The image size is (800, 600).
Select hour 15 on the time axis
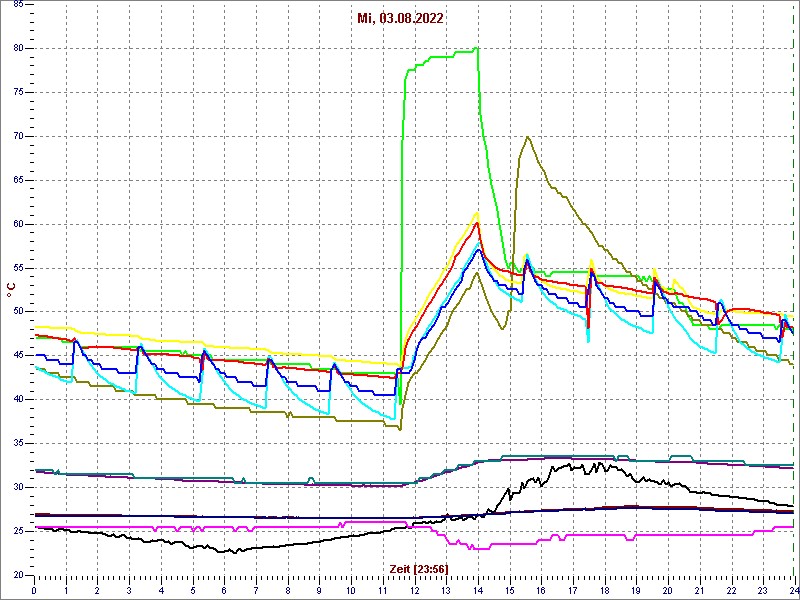[x=509, y=591]
